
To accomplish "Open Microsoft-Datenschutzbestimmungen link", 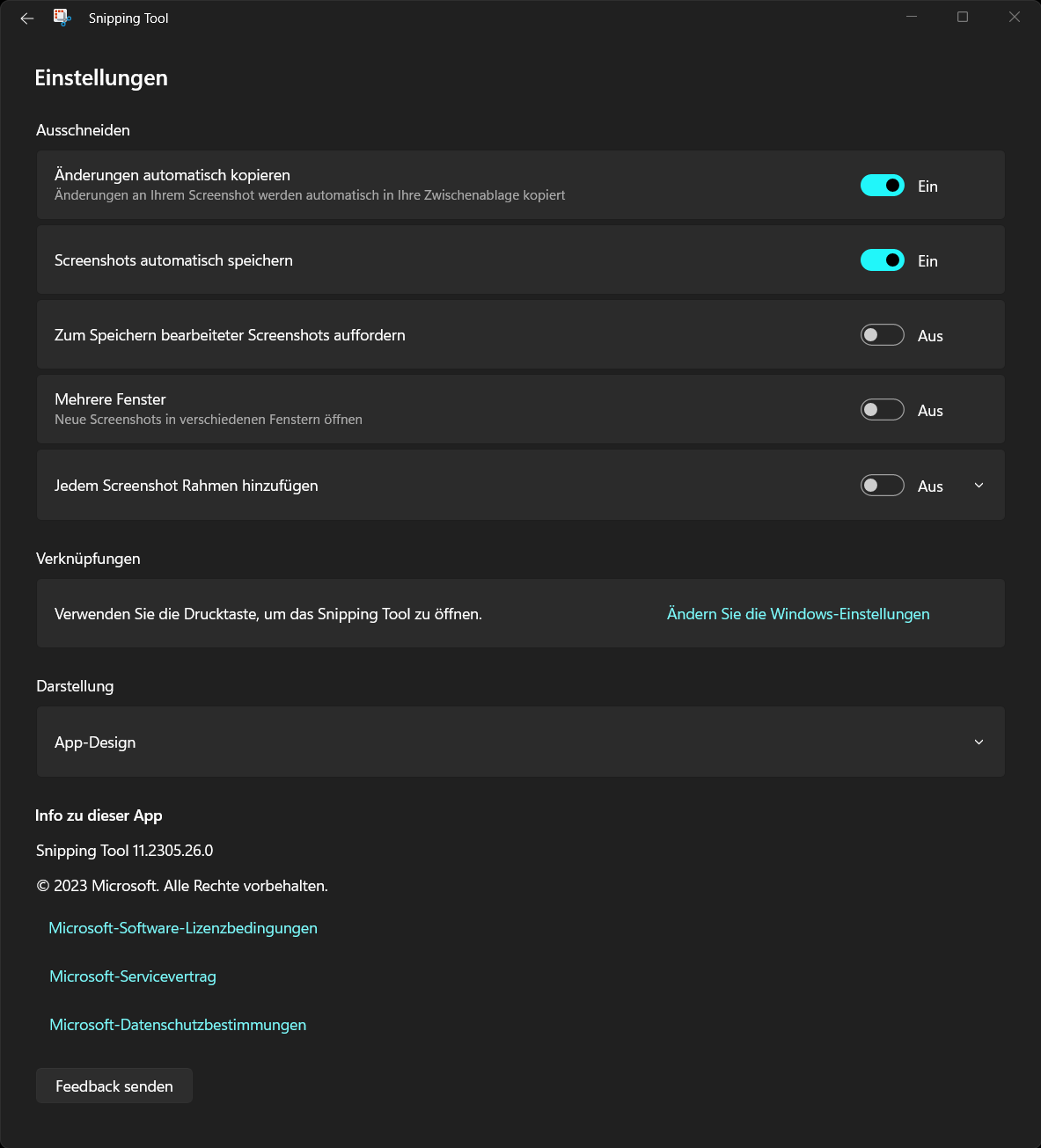I will click(178, 1025).
